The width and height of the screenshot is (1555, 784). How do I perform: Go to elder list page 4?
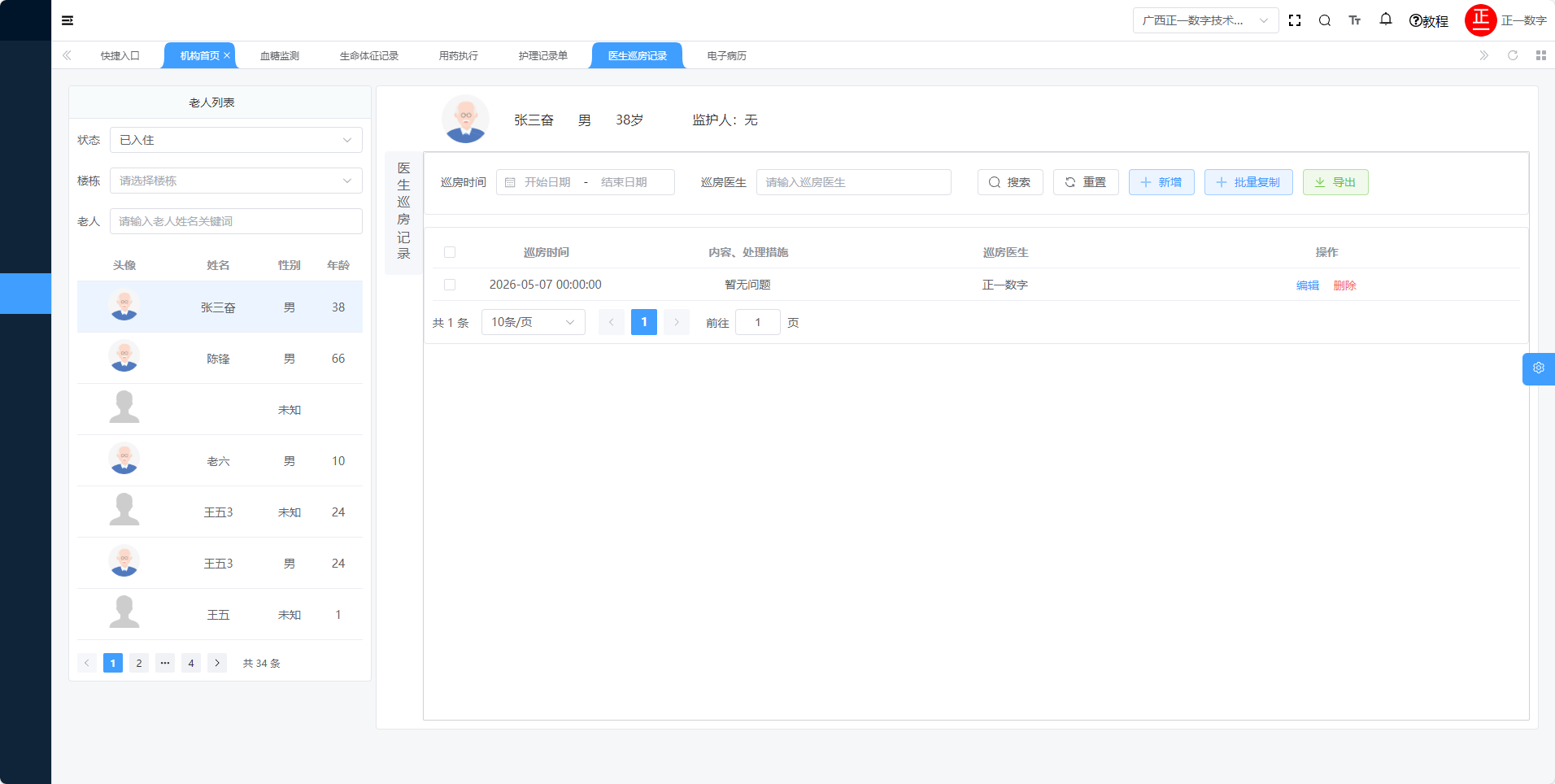click(191, 663)
